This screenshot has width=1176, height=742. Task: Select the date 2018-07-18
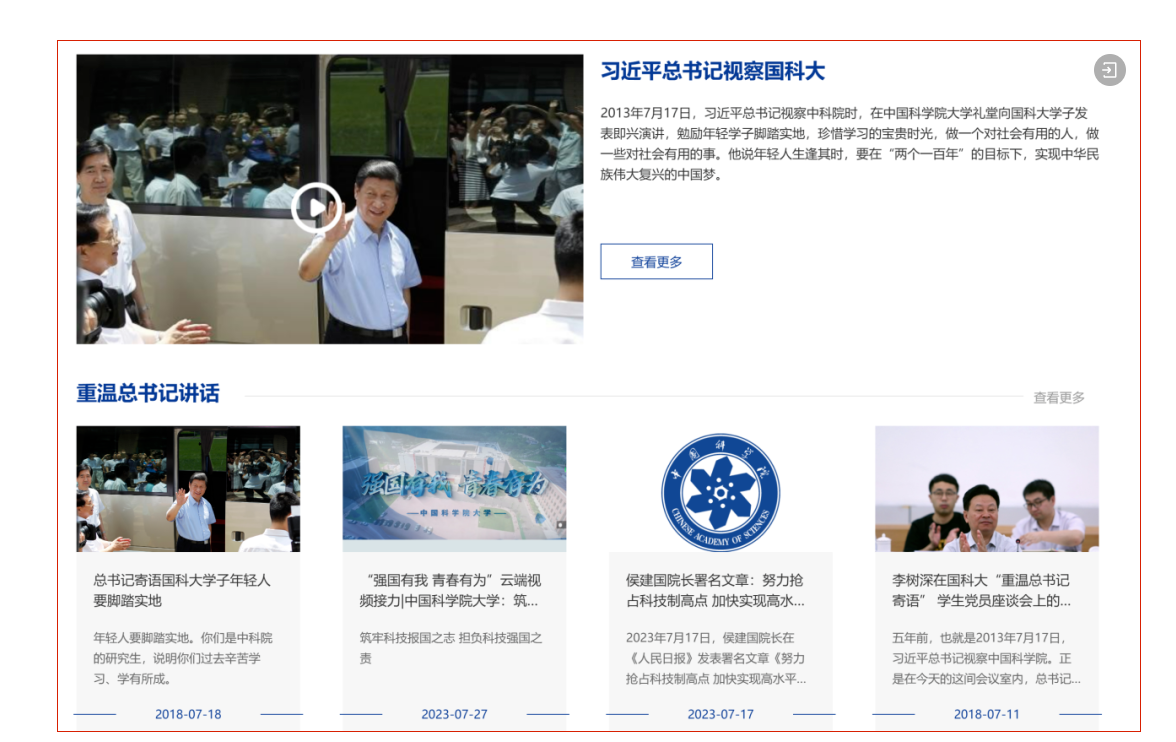tap(188, 714)
